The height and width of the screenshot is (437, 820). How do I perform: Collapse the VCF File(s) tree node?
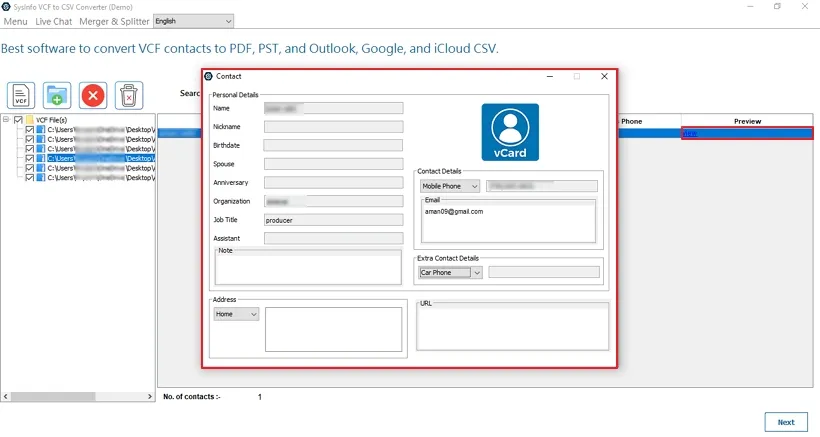pyautogui.click(x=7, y=120)
